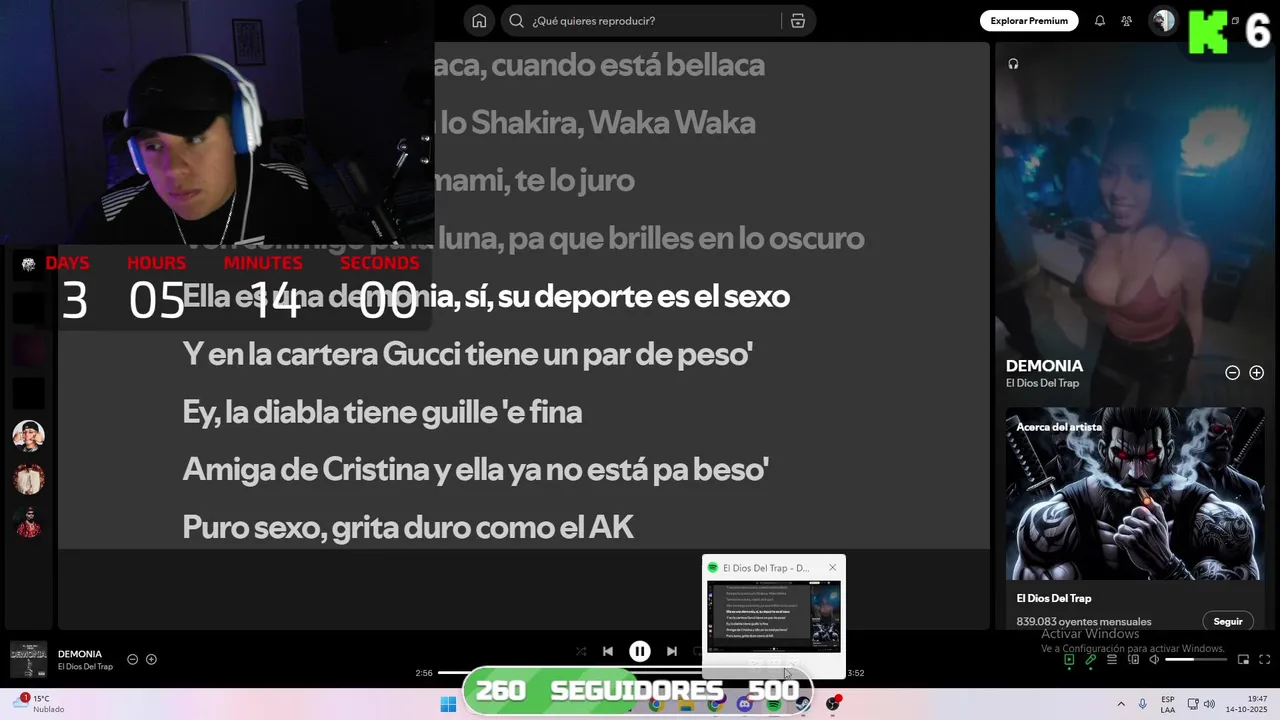Open Windows Start menu

(448, 705)
